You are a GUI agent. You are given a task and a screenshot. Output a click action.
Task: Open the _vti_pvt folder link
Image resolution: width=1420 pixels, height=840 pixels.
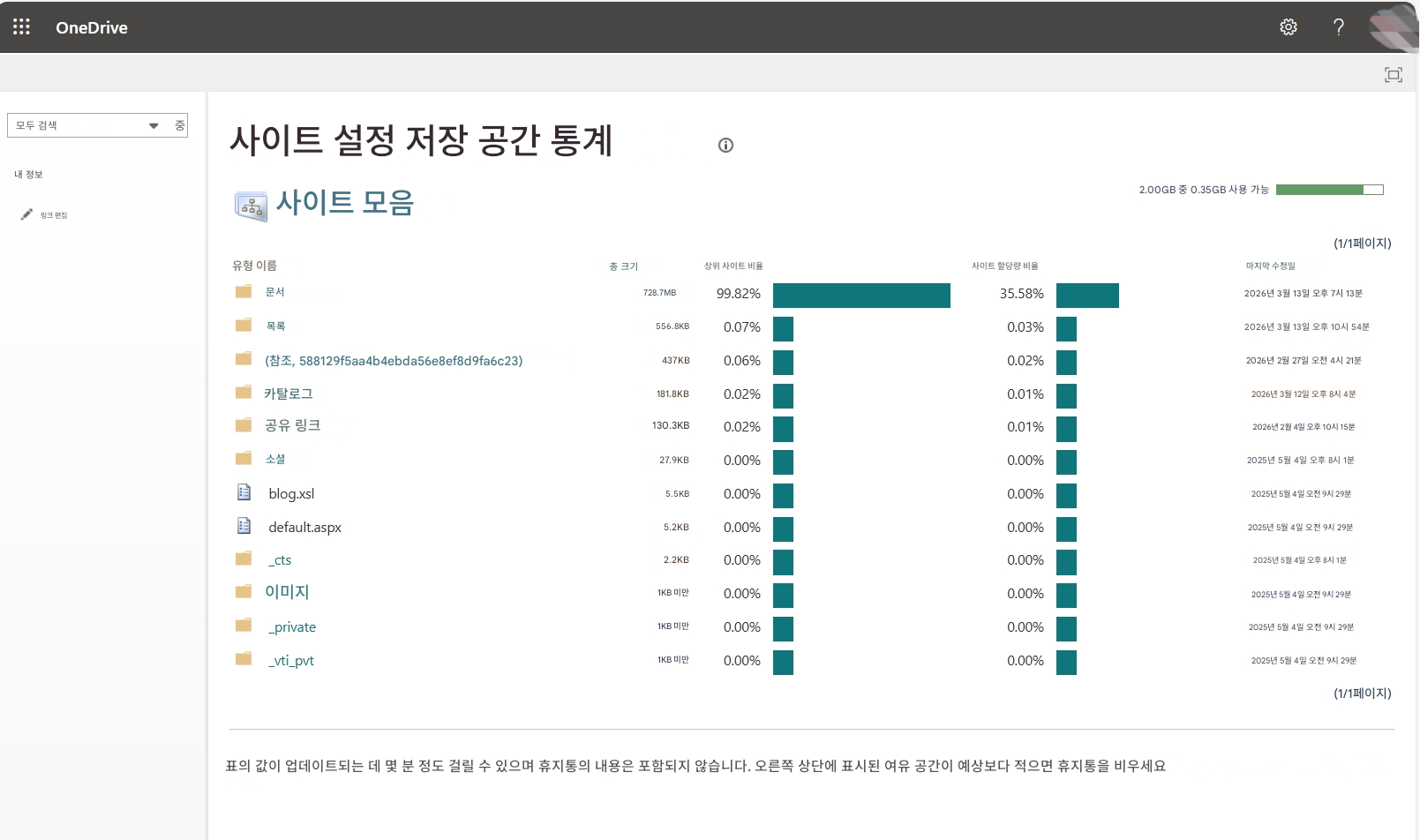[291, 661]
